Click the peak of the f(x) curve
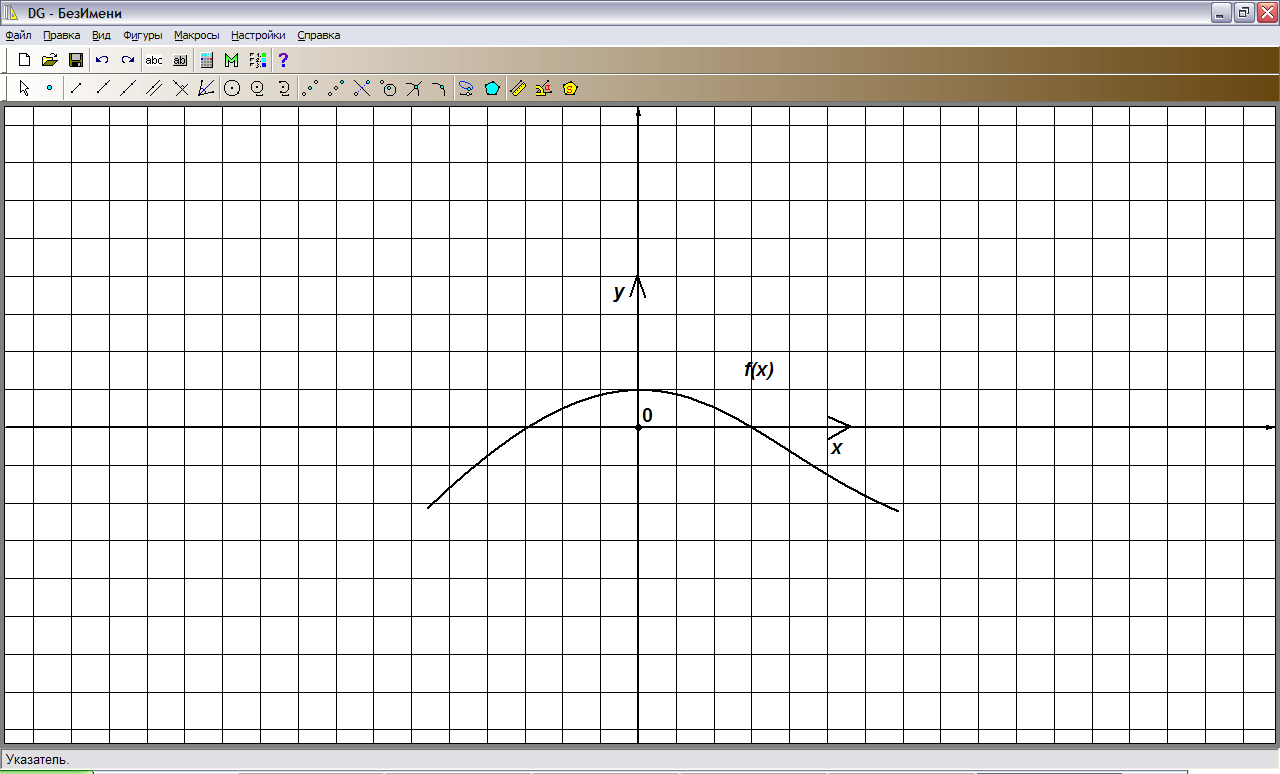Image resolution: width=1280 pixels, height=774 pixels. [x=638, y=390]
